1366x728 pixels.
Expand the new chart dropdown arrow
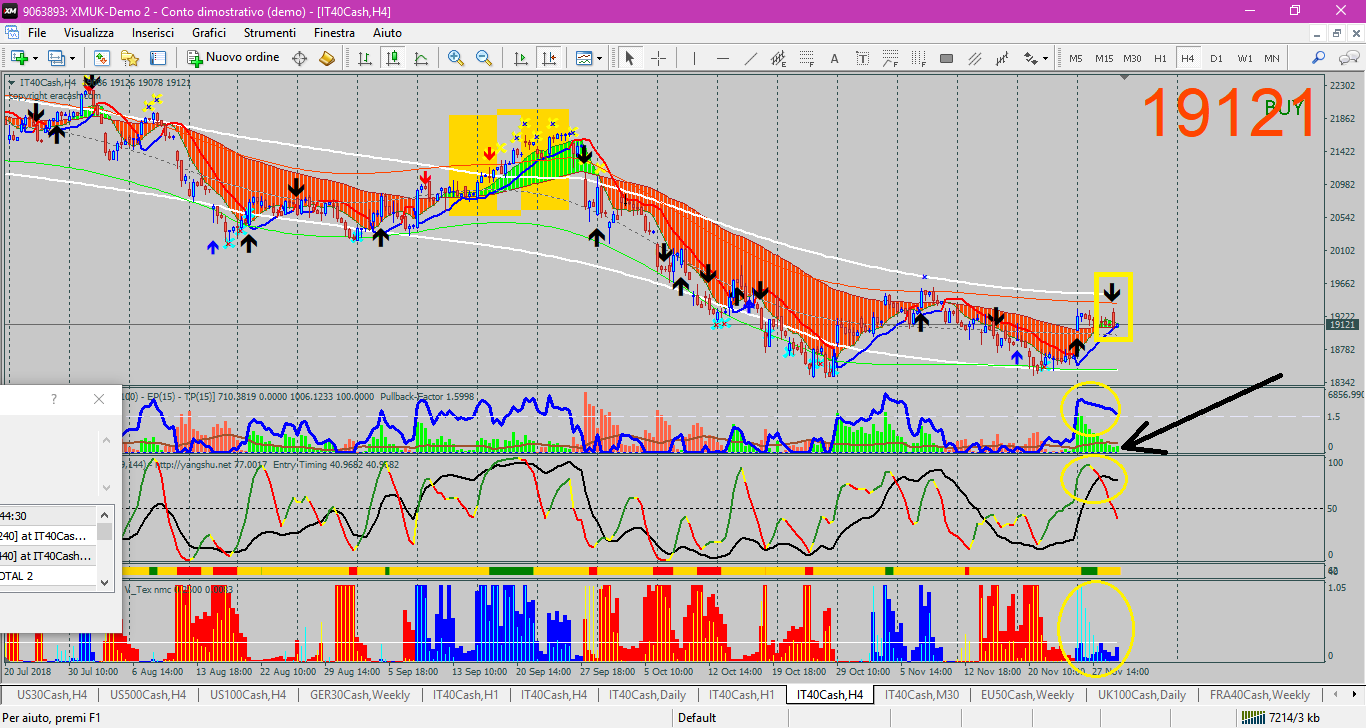35,58
